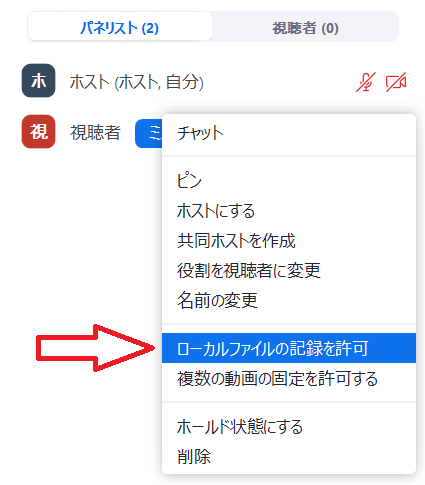Screen dimensions: 425x485
Task: Click the host's muted microphone icon
Action: 366,82
